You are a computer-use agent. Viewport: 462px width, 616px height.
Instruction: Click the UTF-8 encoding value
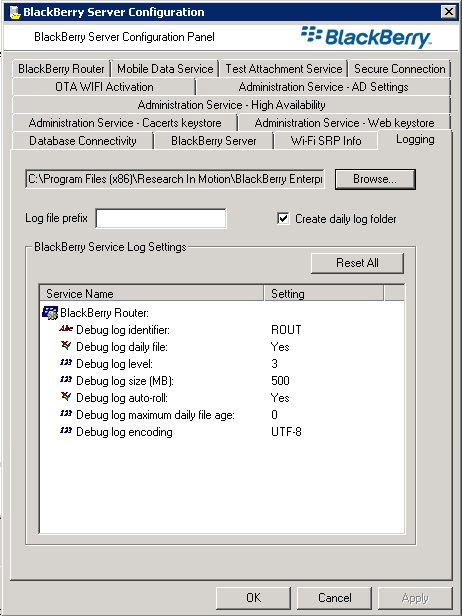(x=286, y=432)
